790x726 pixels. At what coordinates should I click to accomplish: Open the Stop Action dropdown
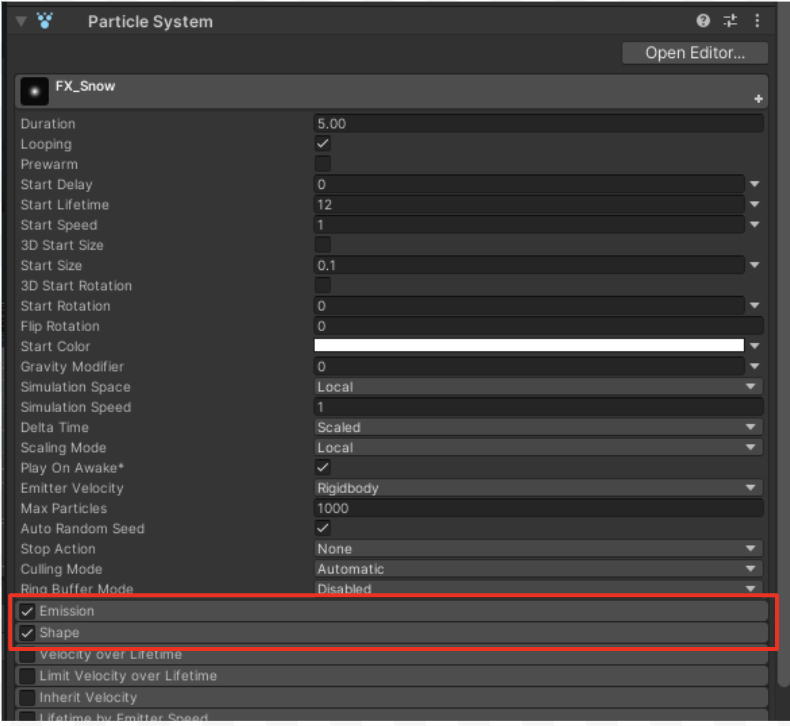coord(537,549)
